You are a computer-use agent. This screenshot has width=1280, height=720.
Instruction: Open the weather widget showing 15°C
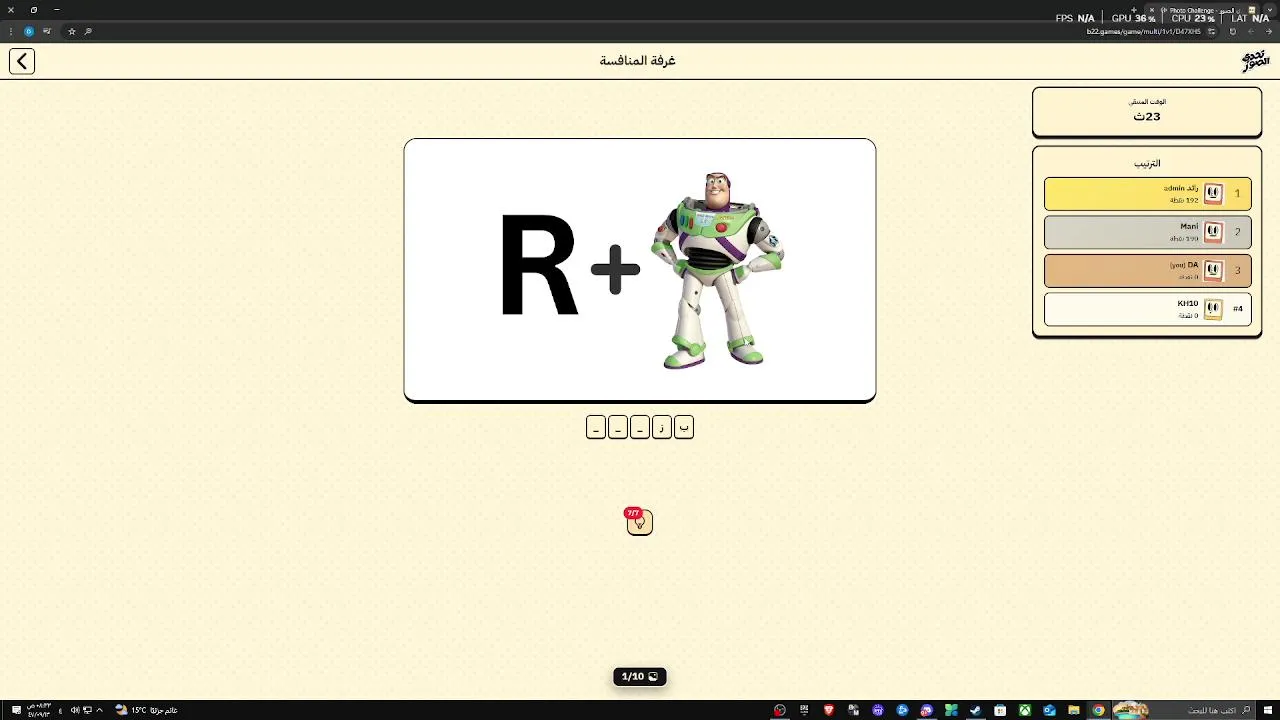coord(146,710)
